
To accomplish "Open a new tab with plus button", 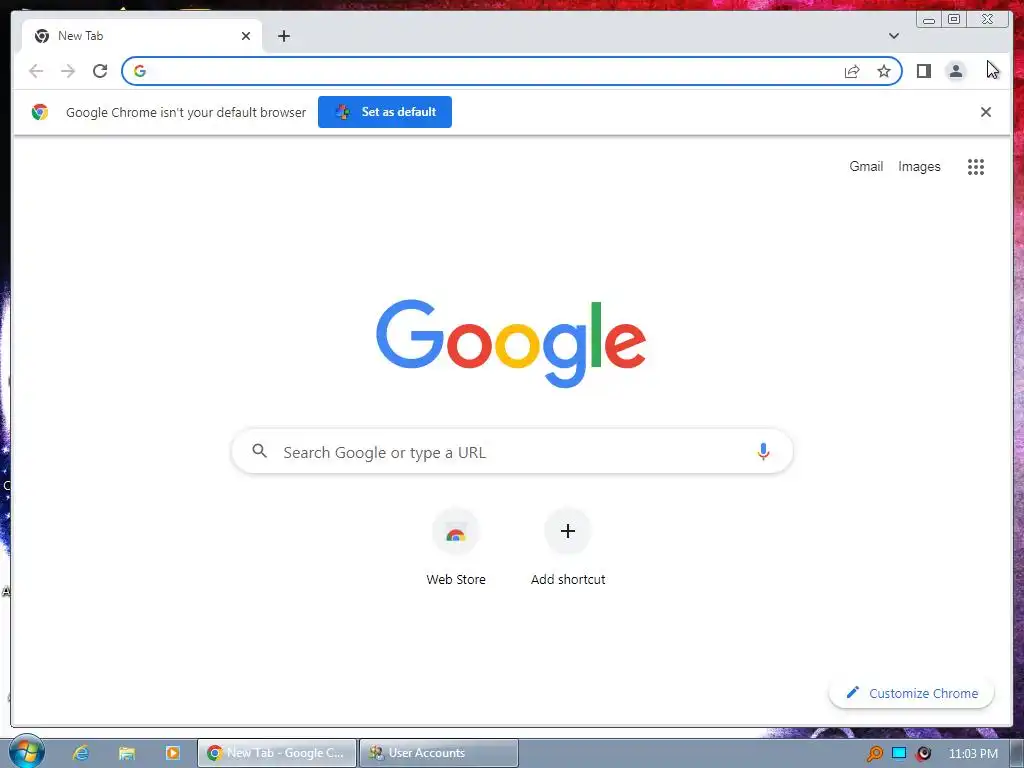I will 283,36.
